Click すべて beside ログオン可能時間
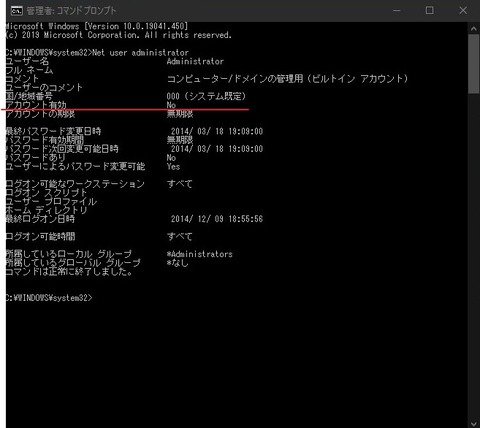The image size is (480, 428). click(180, 236)
